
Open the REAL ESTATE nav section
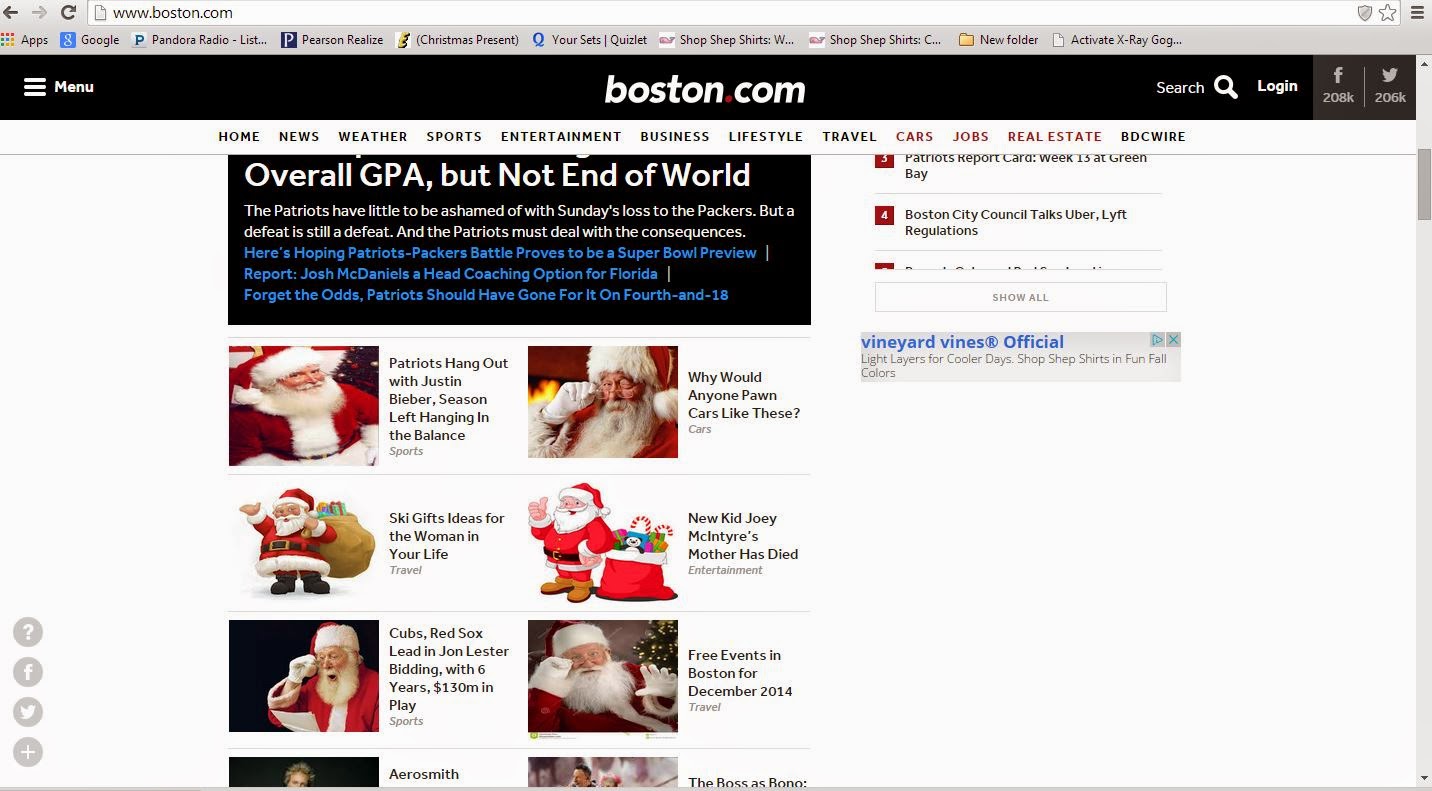(1055, 137)
